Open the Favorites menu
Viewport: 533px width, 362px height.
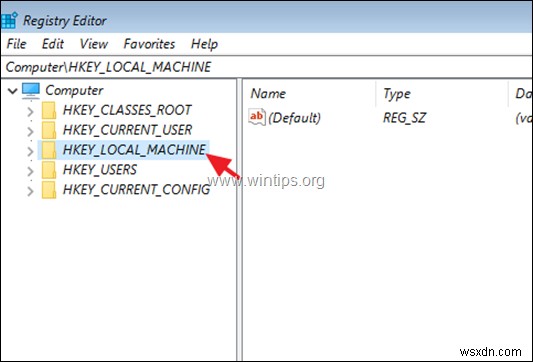click(149, 44)
